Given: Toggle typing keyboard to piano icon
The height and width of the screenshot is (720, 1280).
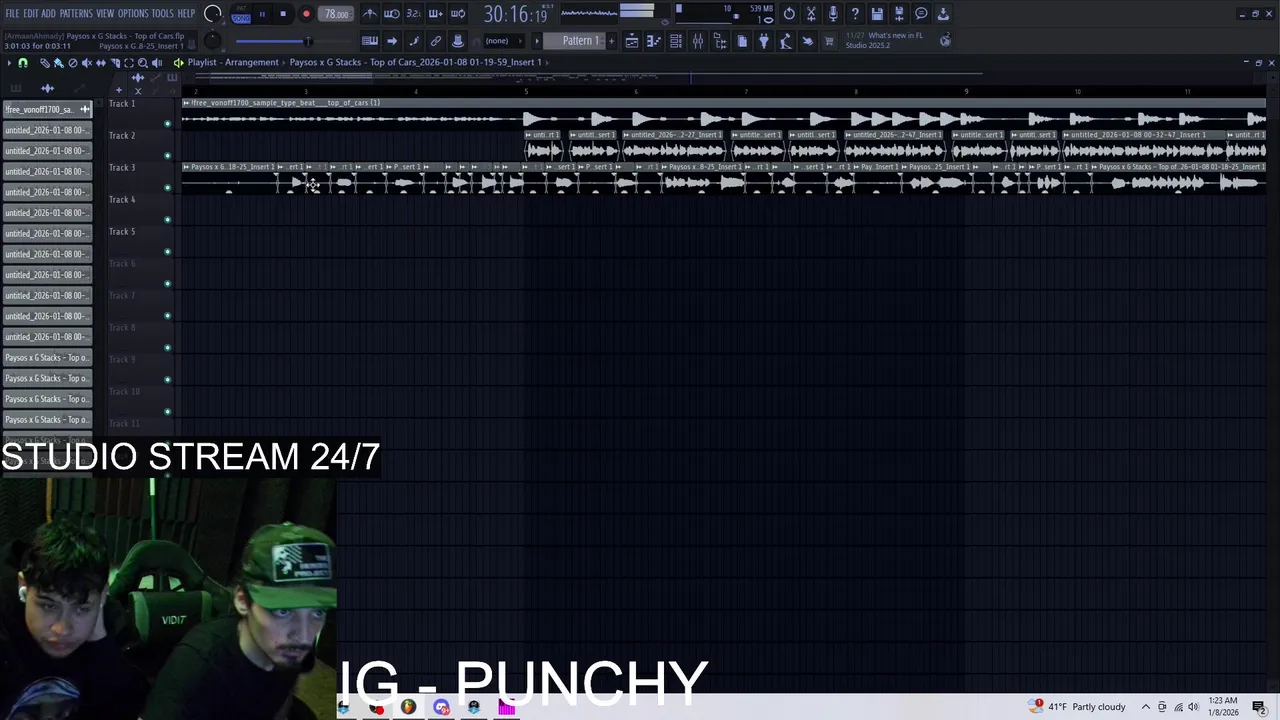Looking at the screenshot, I should pyautogui.click(x=369, y=41).
